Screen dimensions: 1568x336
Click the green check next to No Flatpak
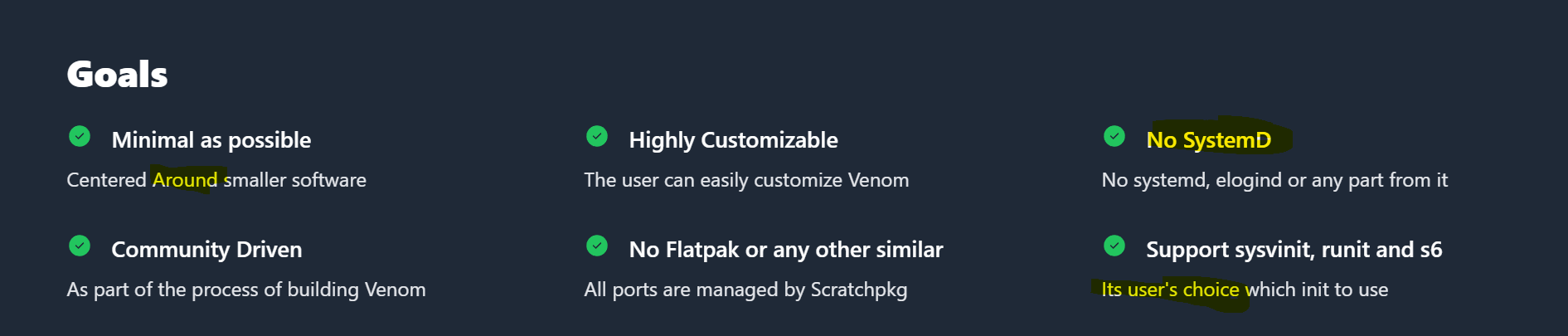[597, 246]
